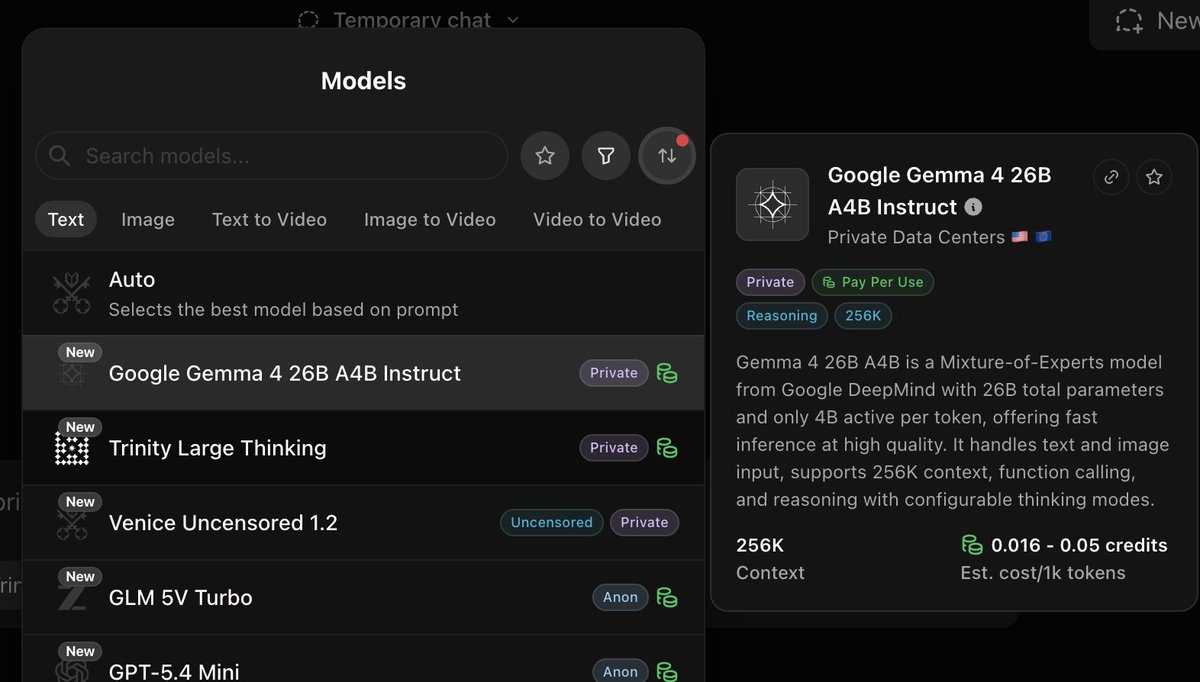Click New badge on Trinity Large Thinking row
Viewport: 1200px width, 682px height.
80,427
